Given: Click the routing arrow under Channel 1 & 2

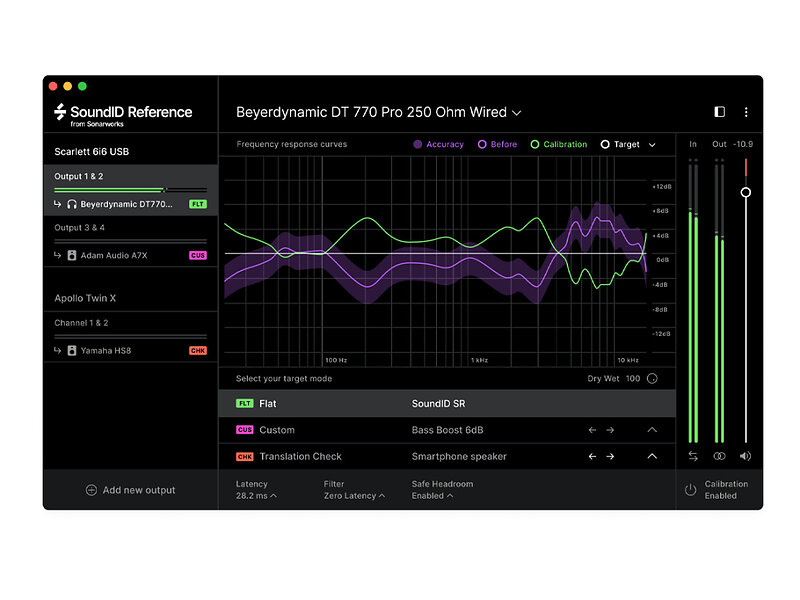Looking at the screenshot, I should [58, 351].
